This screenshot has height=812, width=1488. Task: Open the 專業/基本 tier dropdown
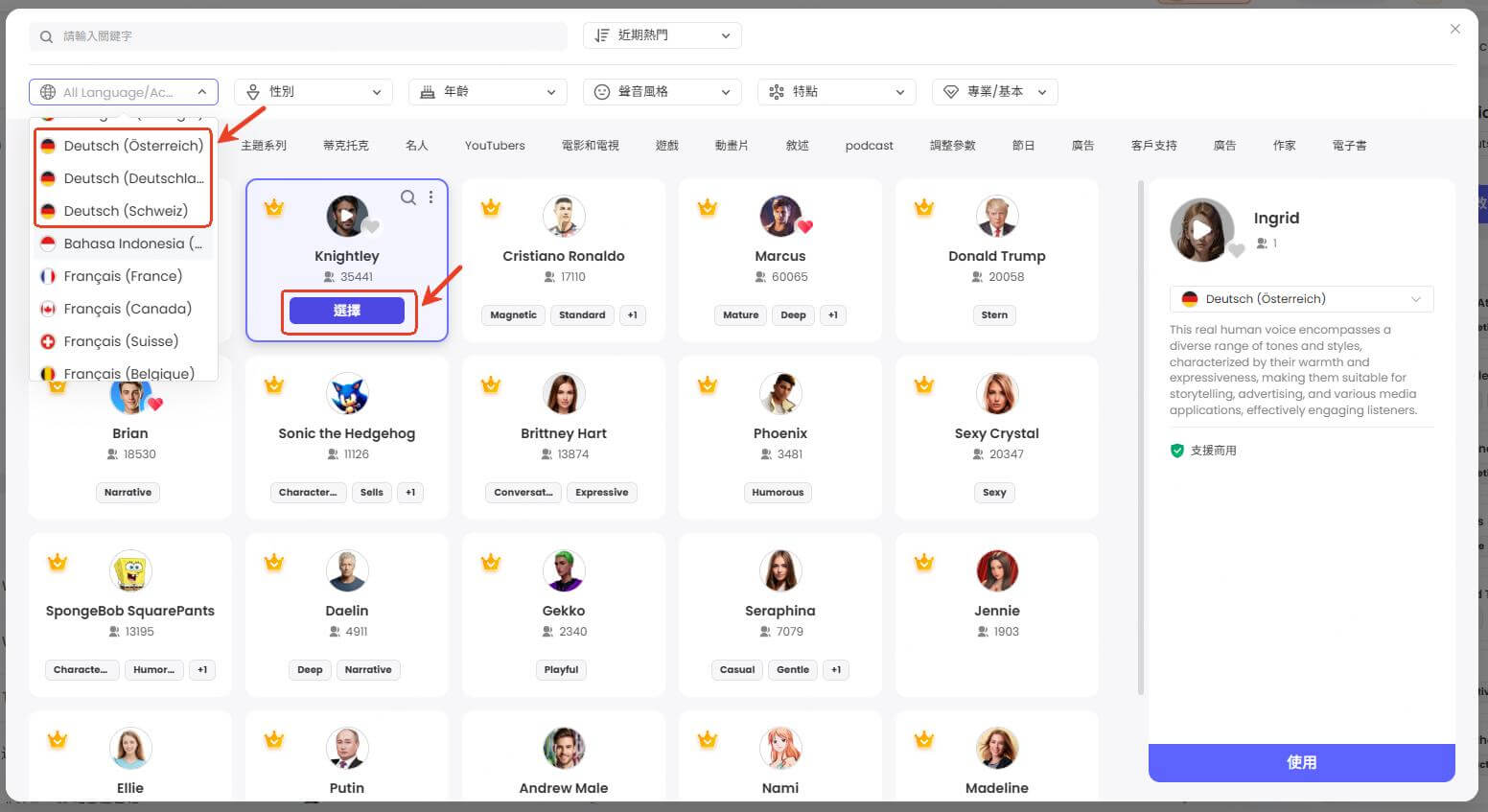[x=994, y=92]
